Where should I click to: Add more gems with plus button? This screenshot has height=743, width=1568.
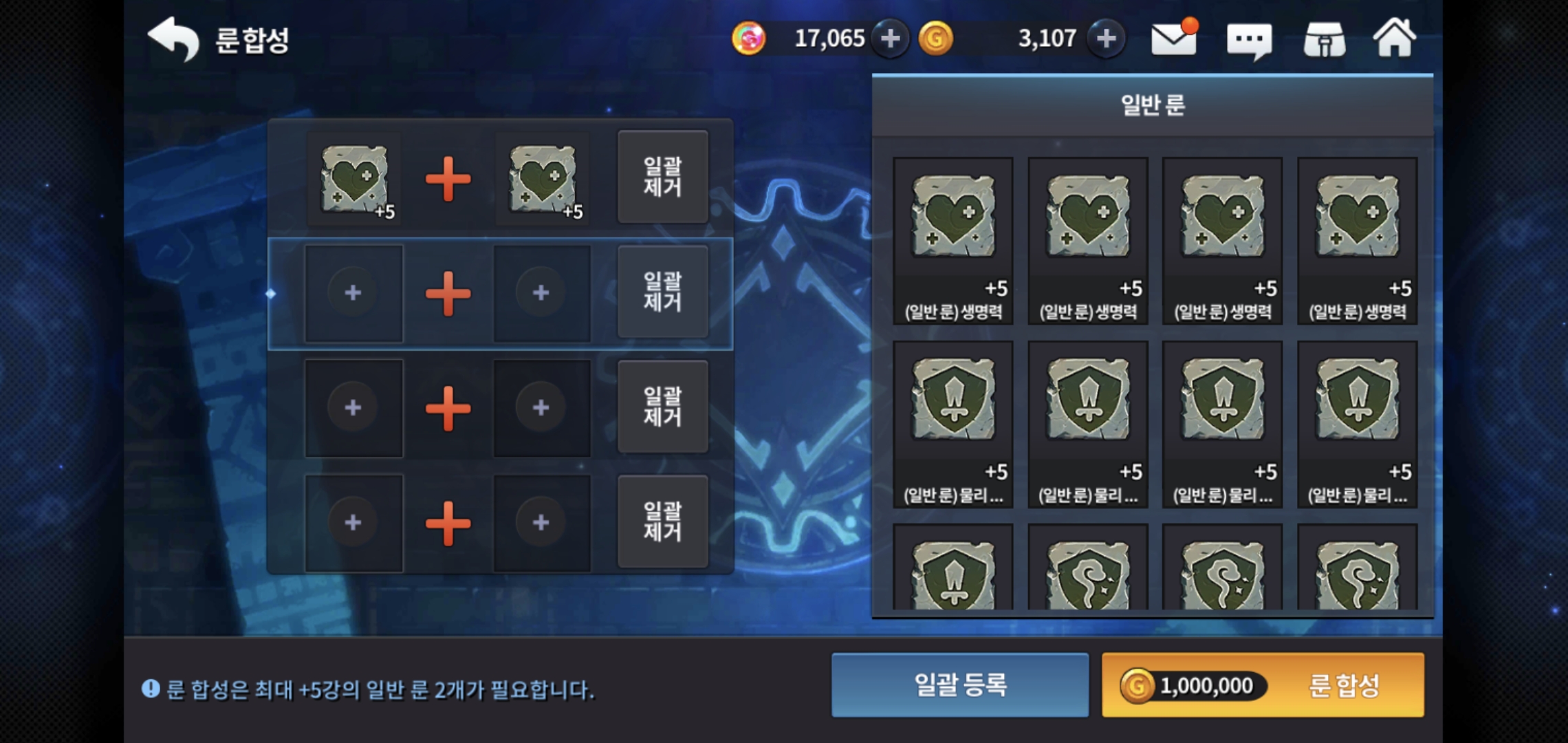point(890,39)
